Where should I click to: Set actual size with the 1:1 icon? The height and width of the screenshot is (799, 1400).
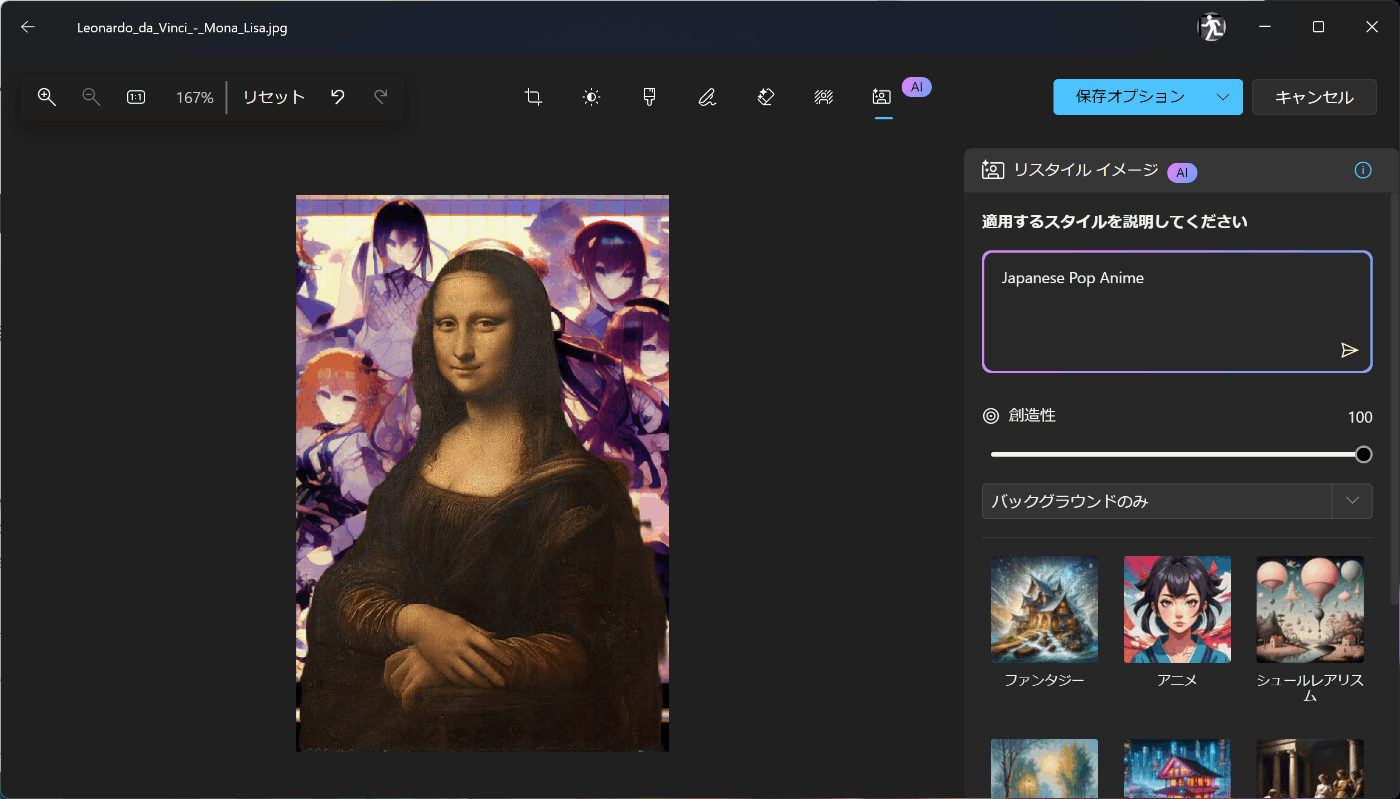[x=136, y=97]
